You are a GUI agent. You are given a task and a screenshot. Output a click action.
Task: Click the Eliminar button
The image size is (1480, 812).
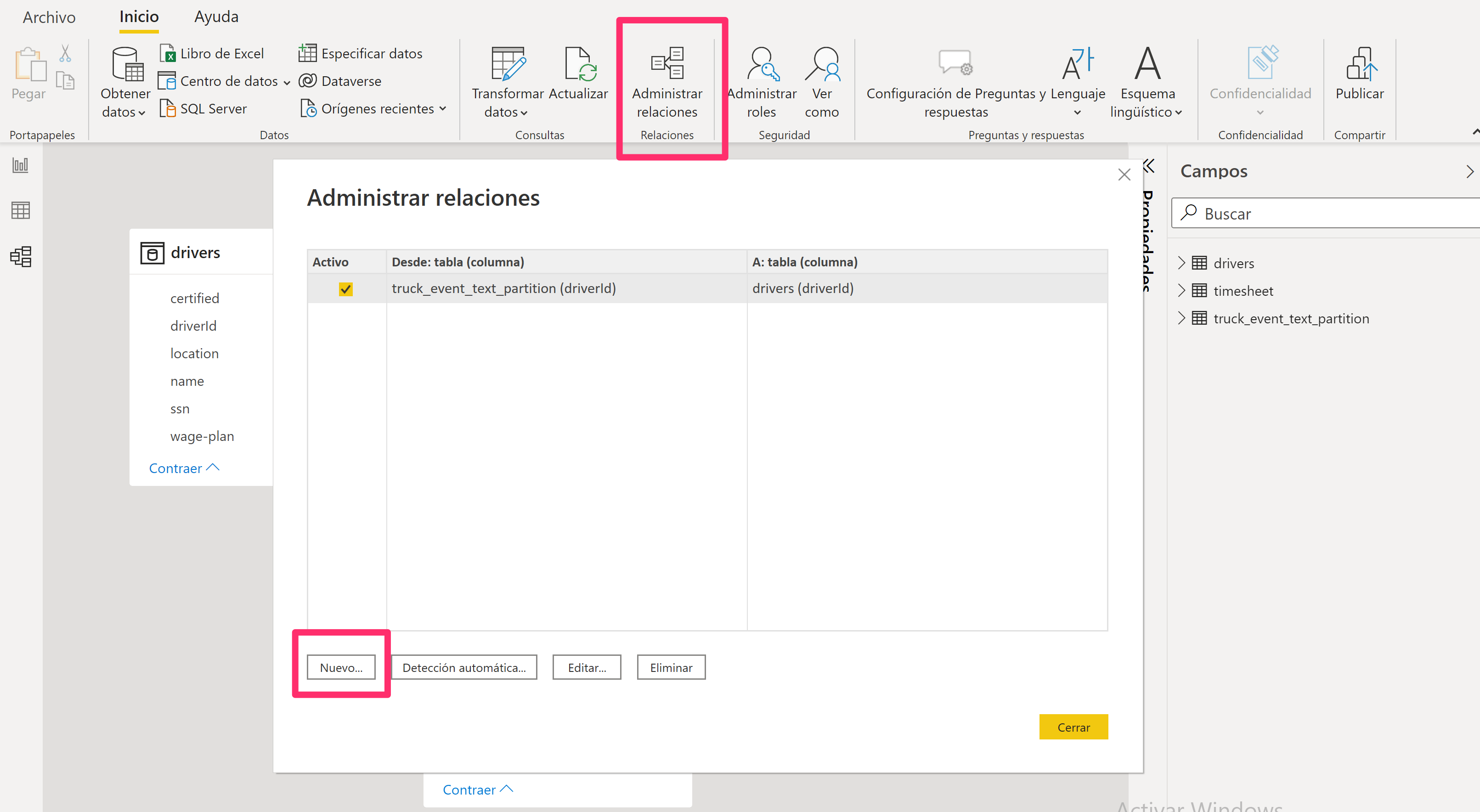pos(671,667)
